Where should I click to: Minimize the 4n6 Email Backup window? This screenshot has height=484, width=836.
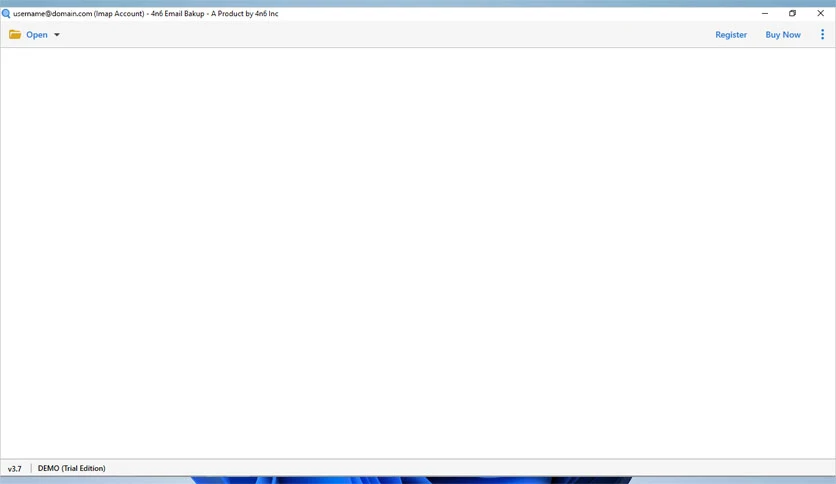tap(765, 13)
